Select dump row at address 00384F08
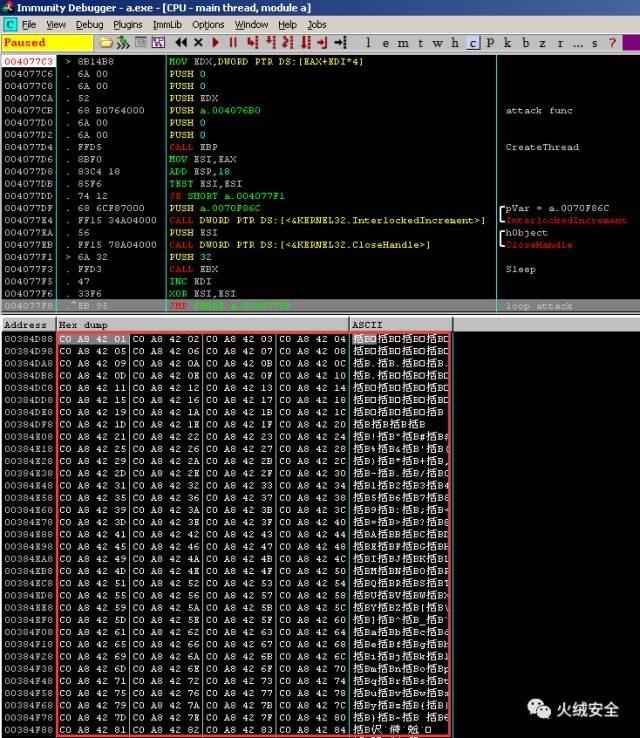Image resolution: width=640 pixels, height=738 pixels. pyautogui.click(x=226, y=632)
